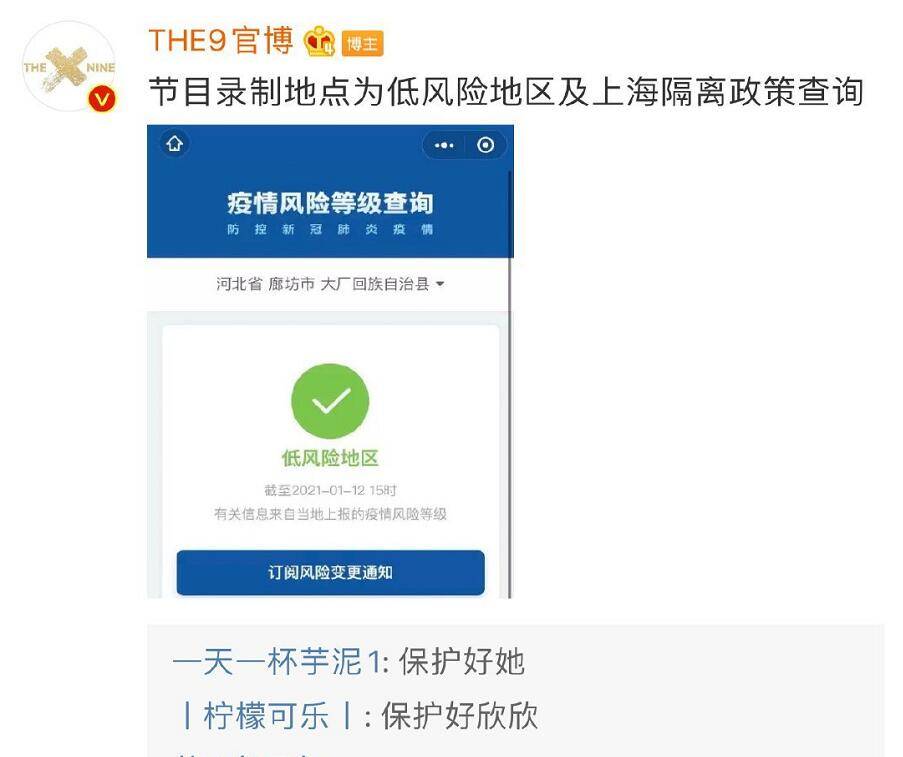Open commenter 丨柠檬可乐丨 profile

click(267, 716)
